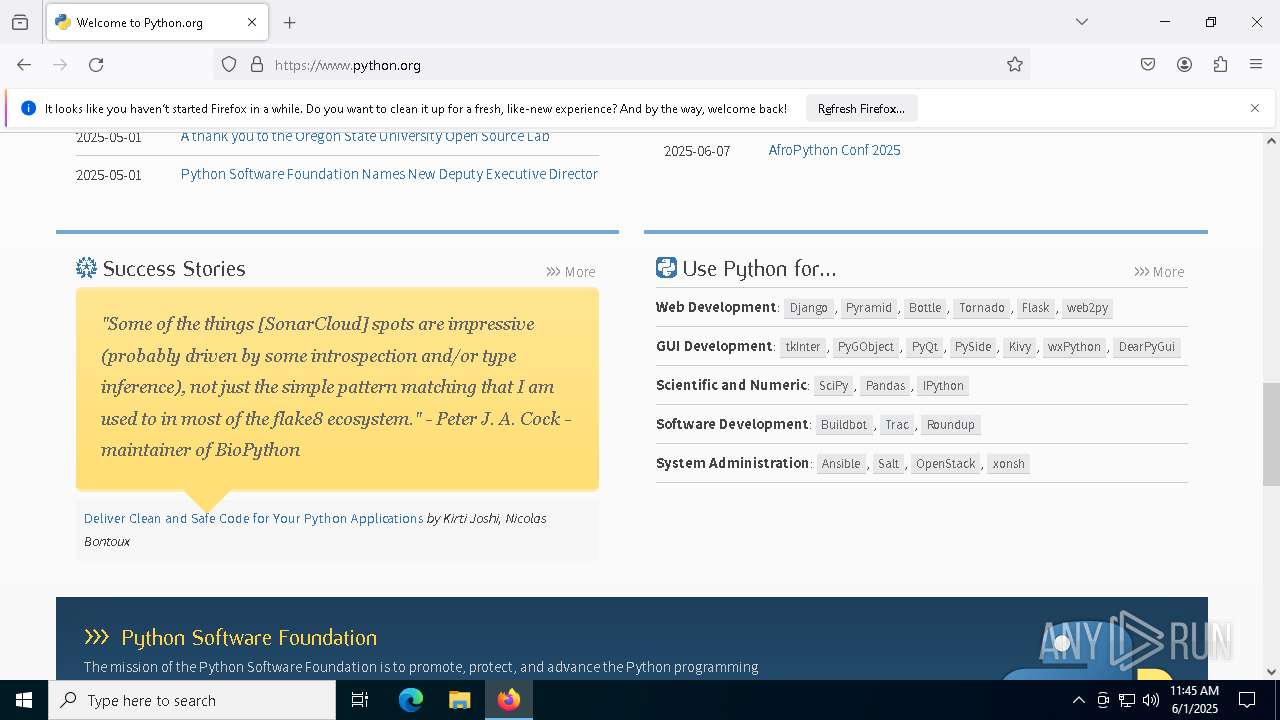This screenshot has width=1280, height=720.
Task: Open SciPy tag link
Action: click(834, 386)
